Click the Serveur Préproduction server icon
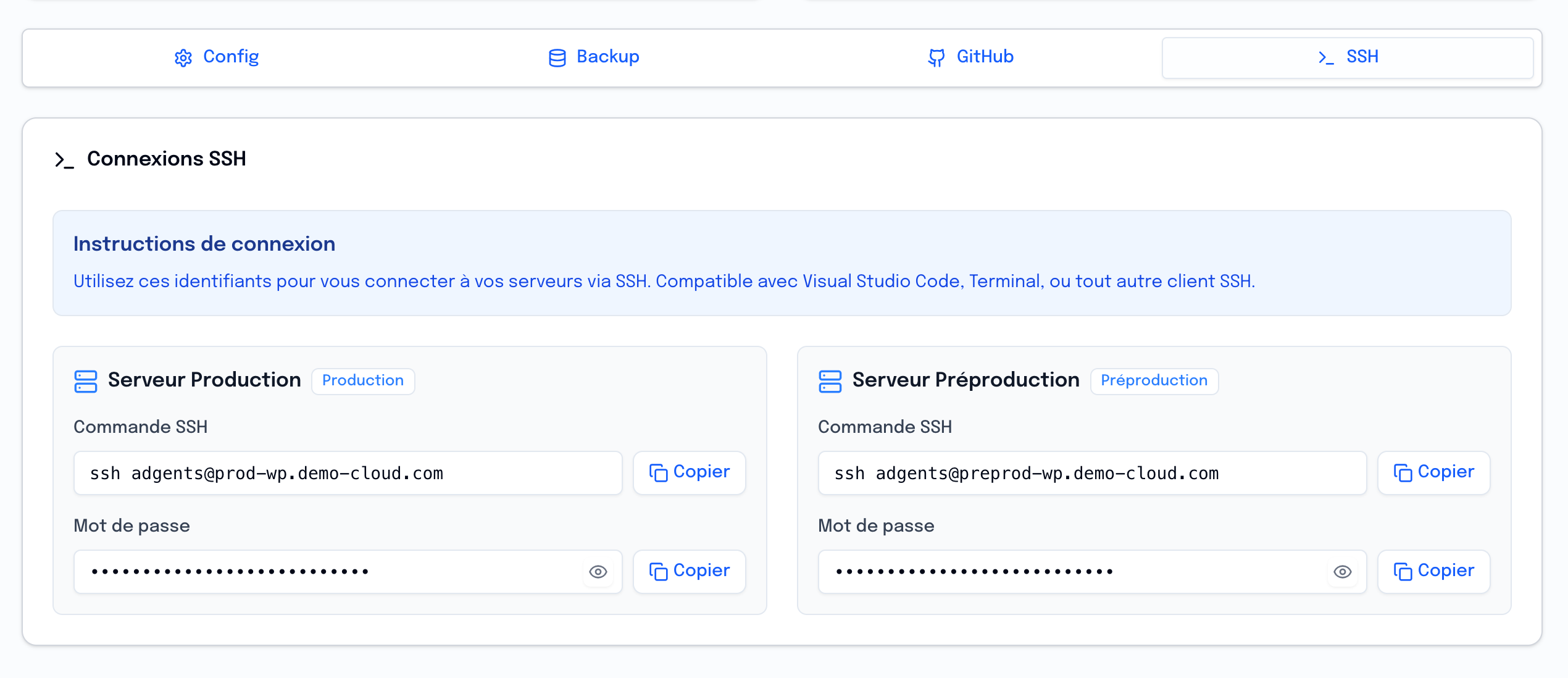Screen dimensions: 1568x678 tap(830, 381)
